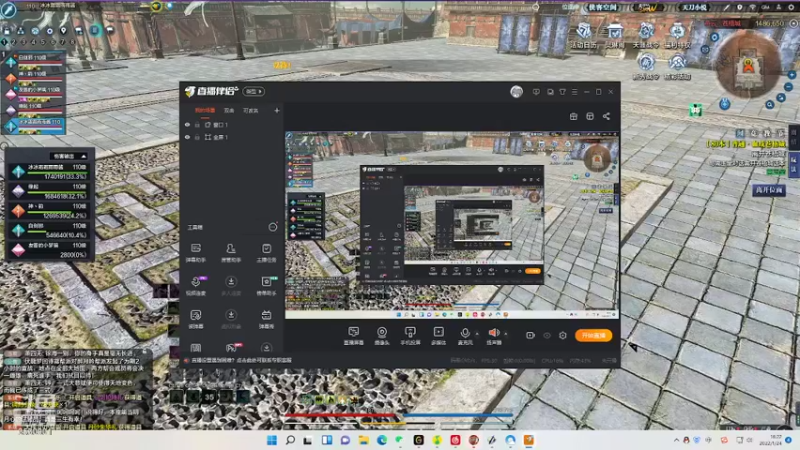Click the share icon above the preview
This screenshot has width=800, height=450.
[x=606, y=116]
